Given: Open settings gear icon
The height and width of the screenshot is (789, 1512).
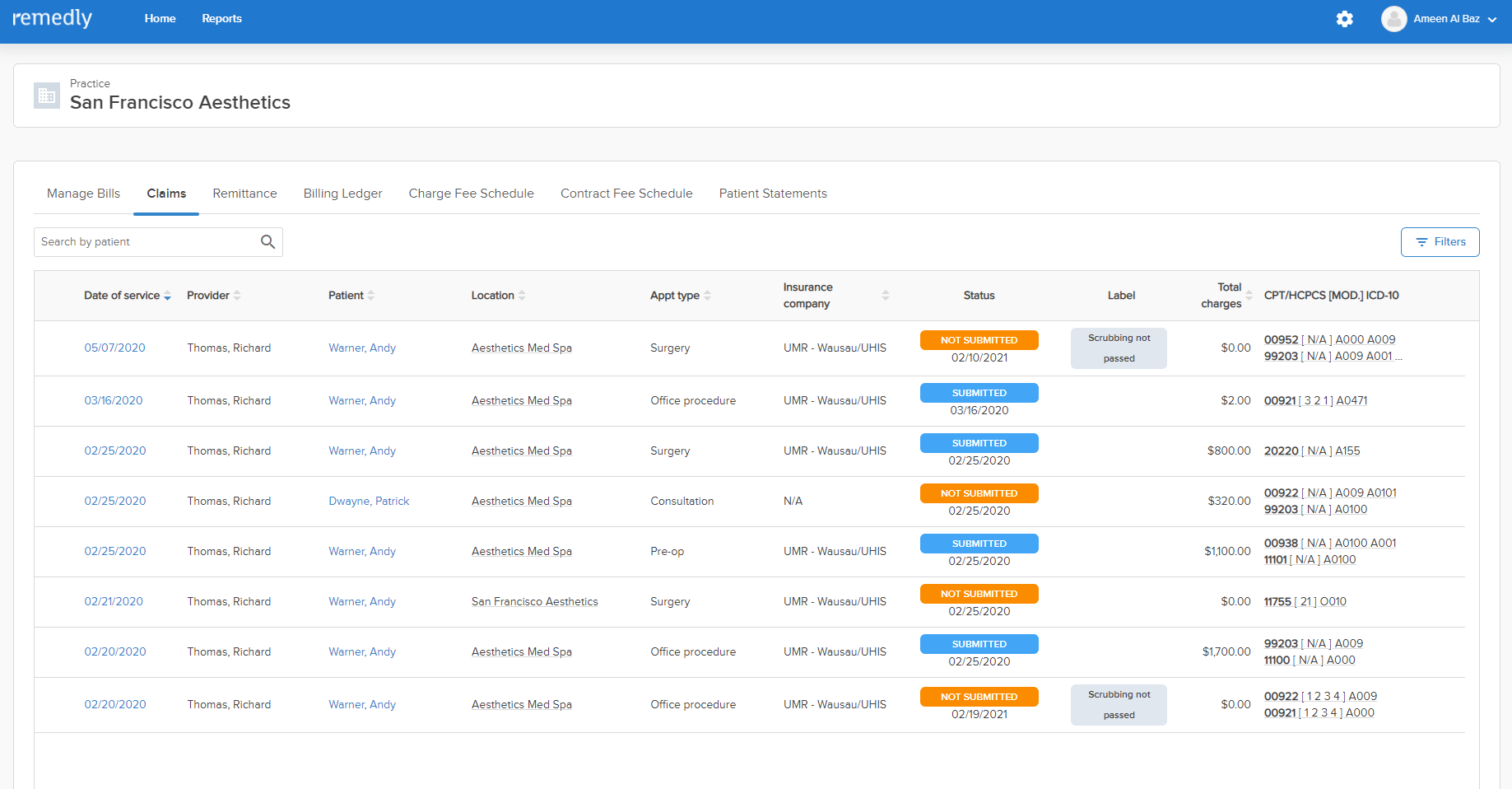Looking at the screenshot, I should (x=1344, y=19).
